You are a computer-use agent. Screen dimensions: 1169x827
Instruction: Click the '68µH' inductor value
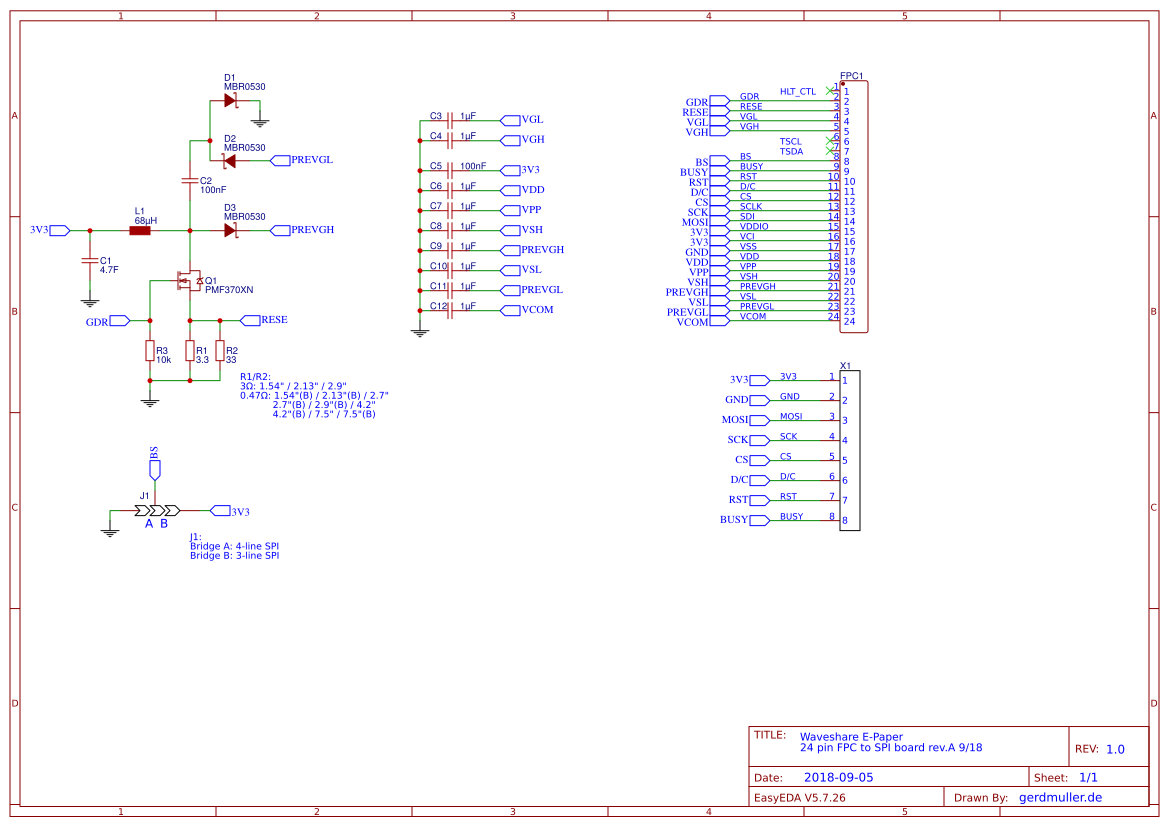point(145,221)
